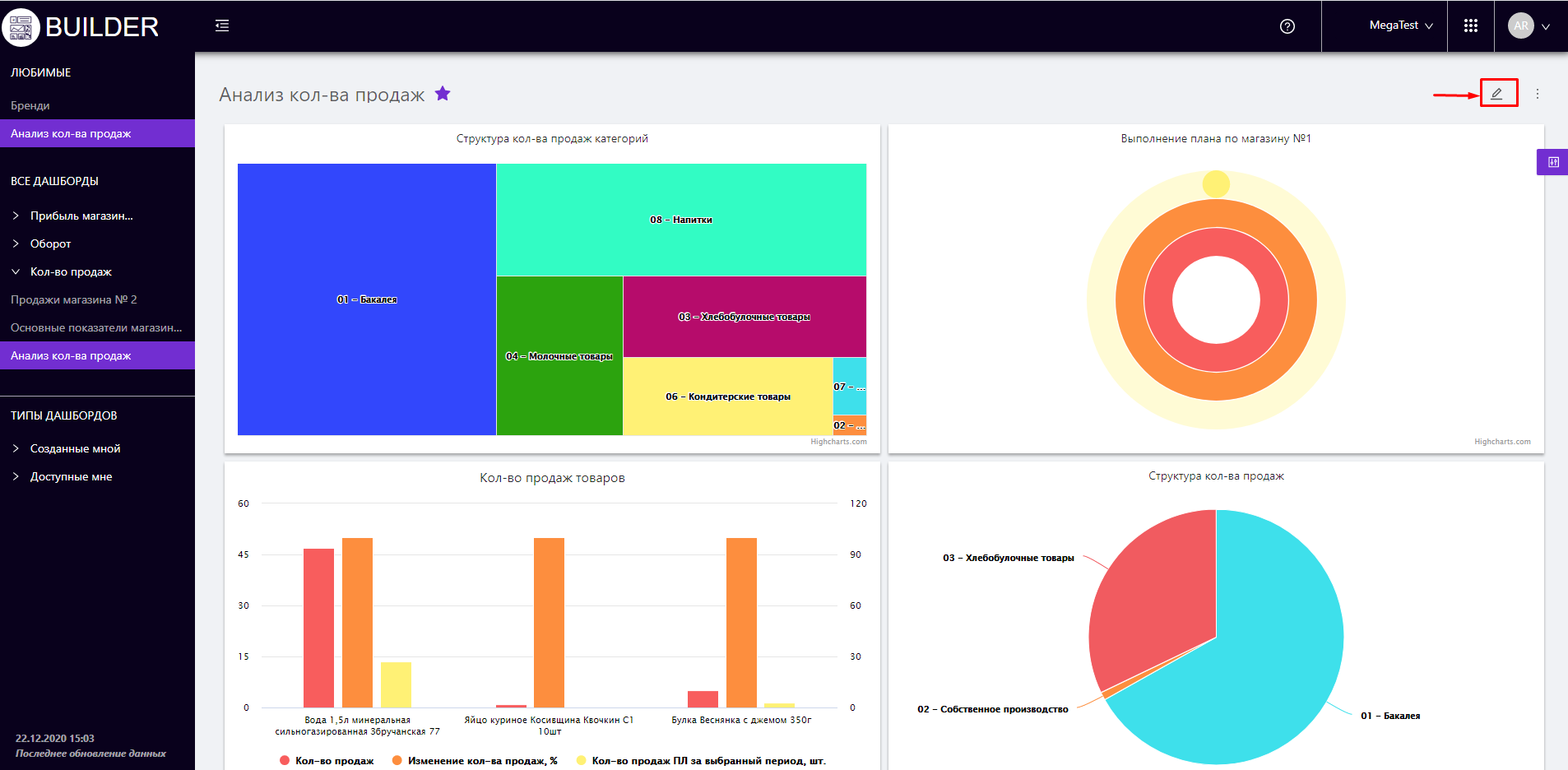This screenshot has height=770, width=1568.
Task: Collapse sidebar with the hamburger menu icon
Action: (222, 26)
